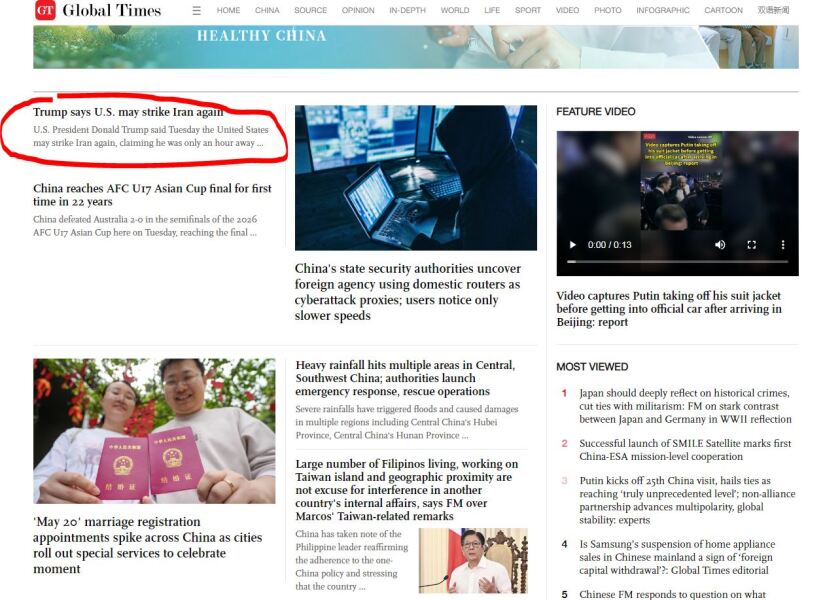
Task: Mute the feature video volume icon
Action: pos(720,245)
